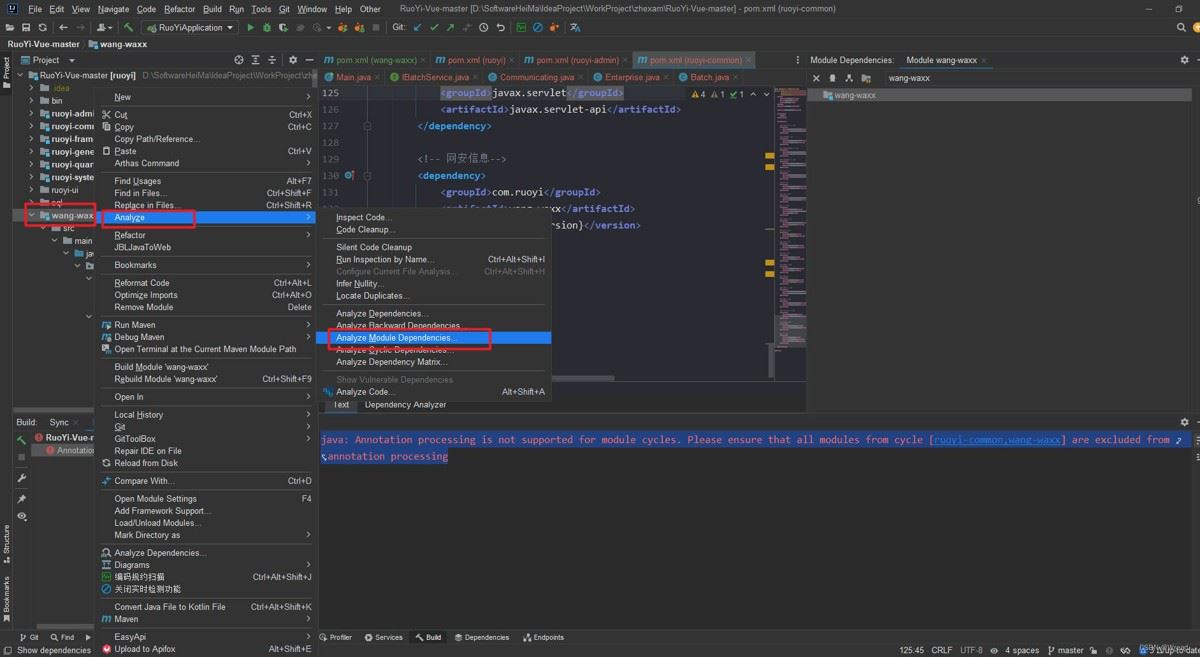Viewport: 1200px width, 657px height.
Task: Open the Dependency Analyzer bottom tab
Action: point(405,405)
